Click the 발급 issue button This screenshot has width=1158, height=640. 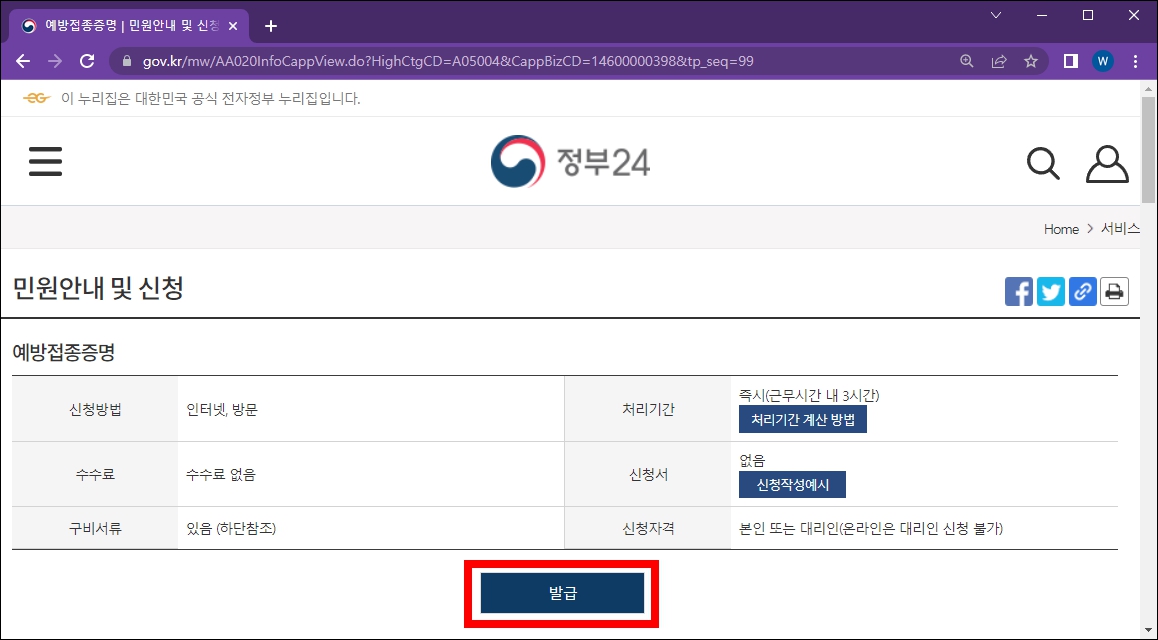tap(561, 592)
